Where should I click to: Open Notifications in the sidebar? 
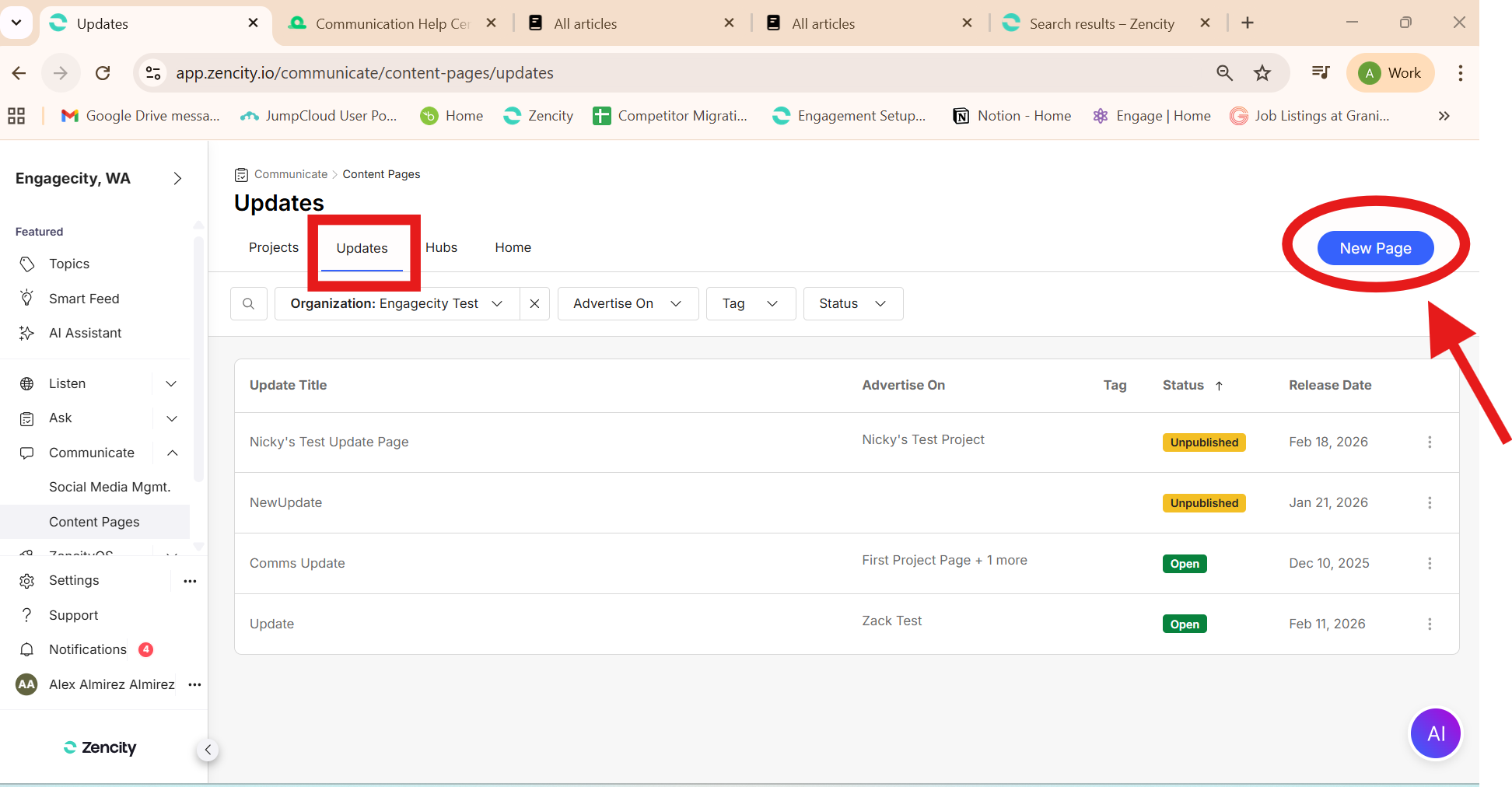pyautogui.click(x=87, y=649)
